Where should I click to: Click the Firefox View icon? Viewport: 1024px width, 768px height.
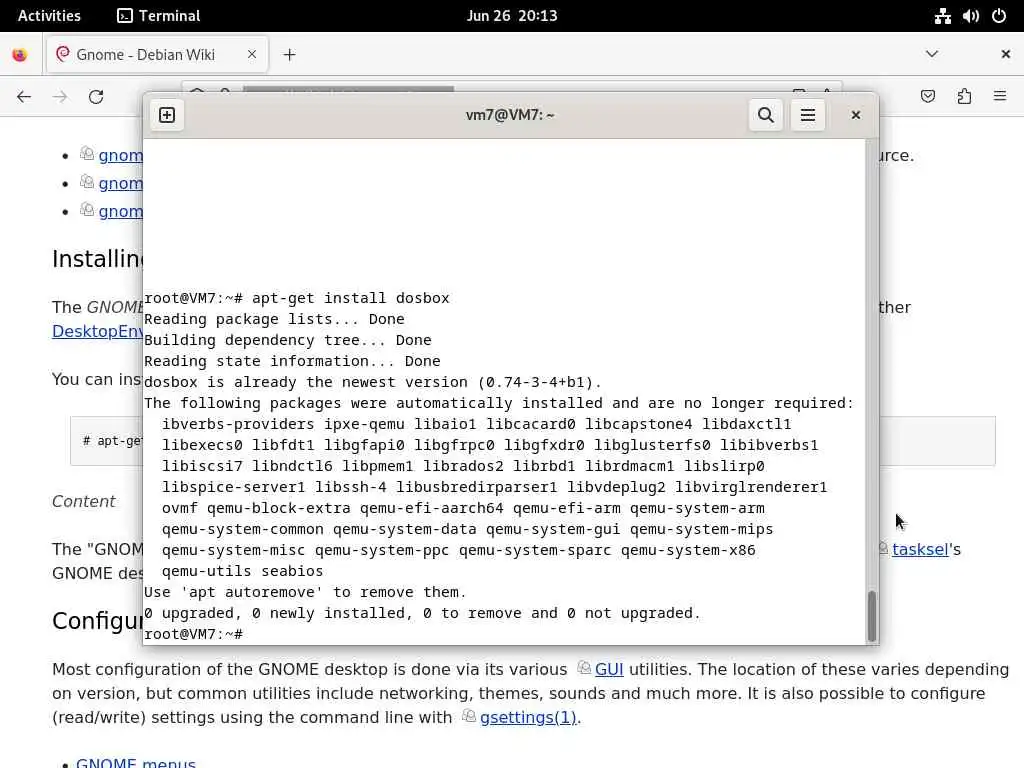pos(20,55)
